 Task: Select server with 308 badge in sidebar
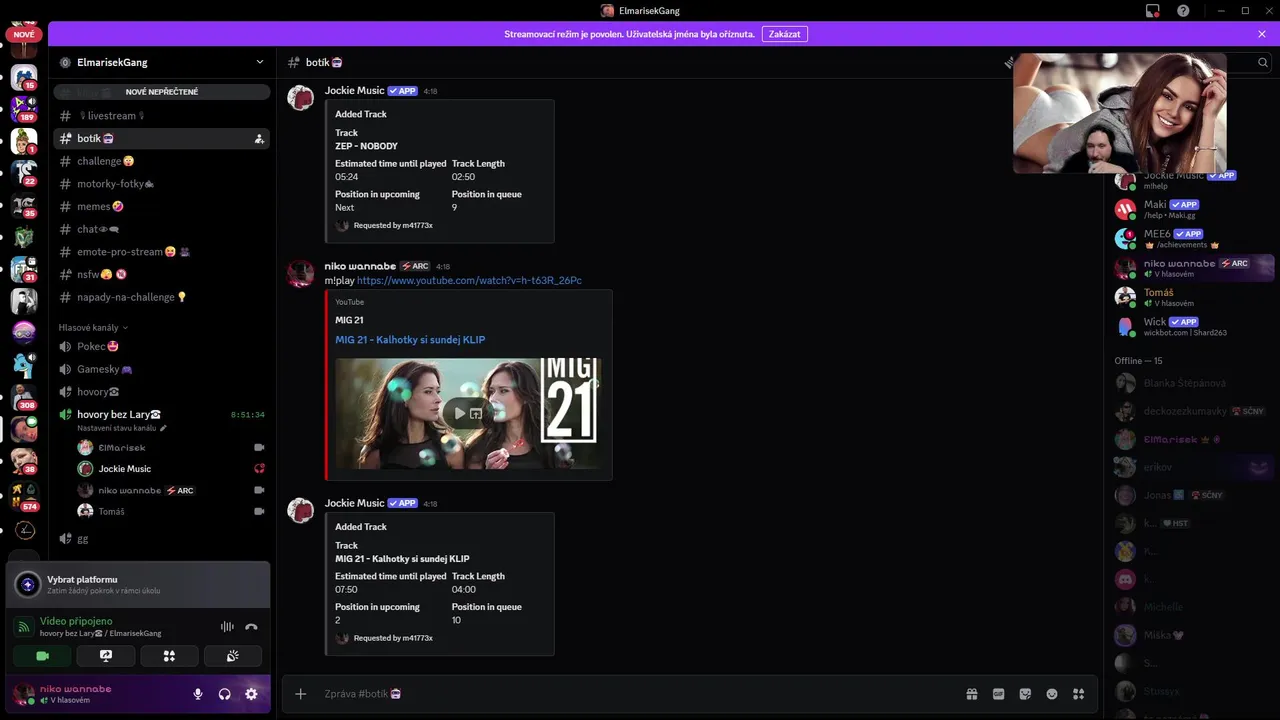coord(24,397)
